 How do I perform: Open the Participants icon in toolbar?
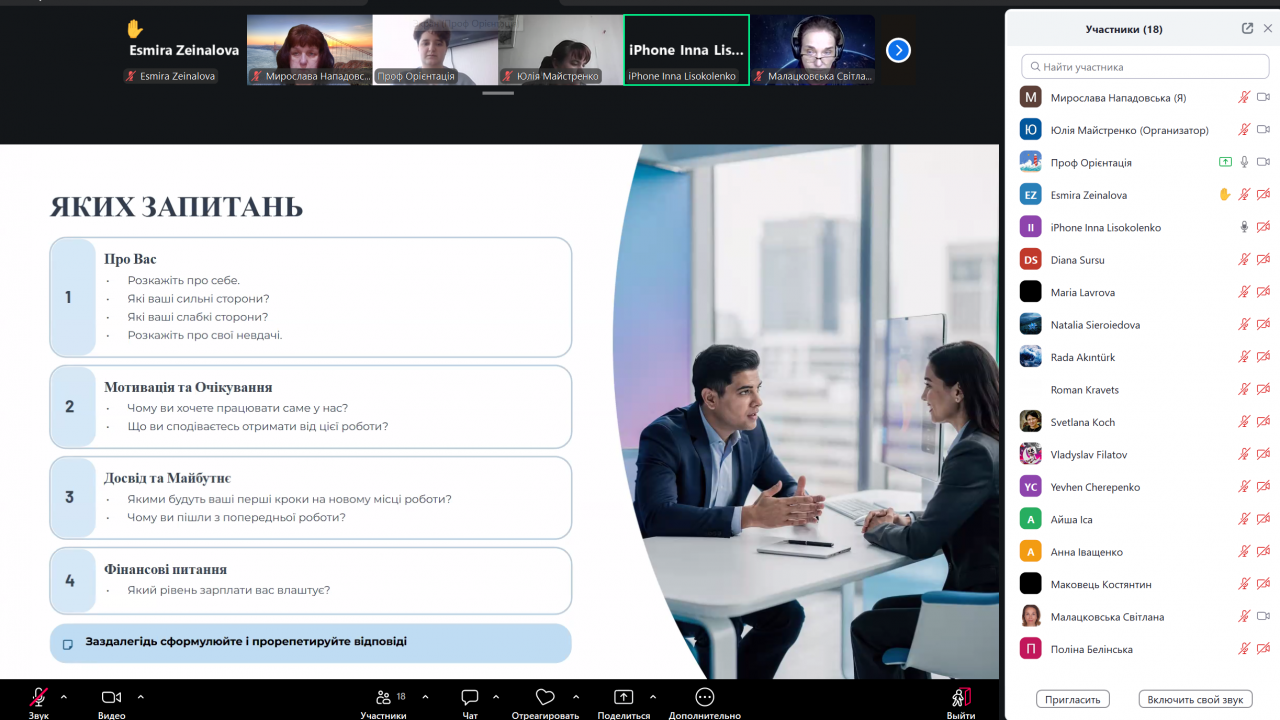[383, 697]
